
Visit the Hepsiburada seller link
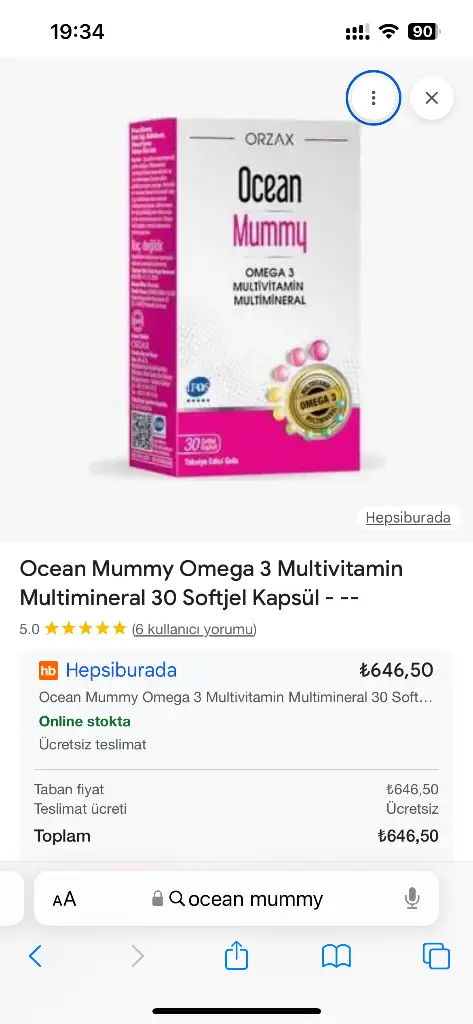point(121,670)
